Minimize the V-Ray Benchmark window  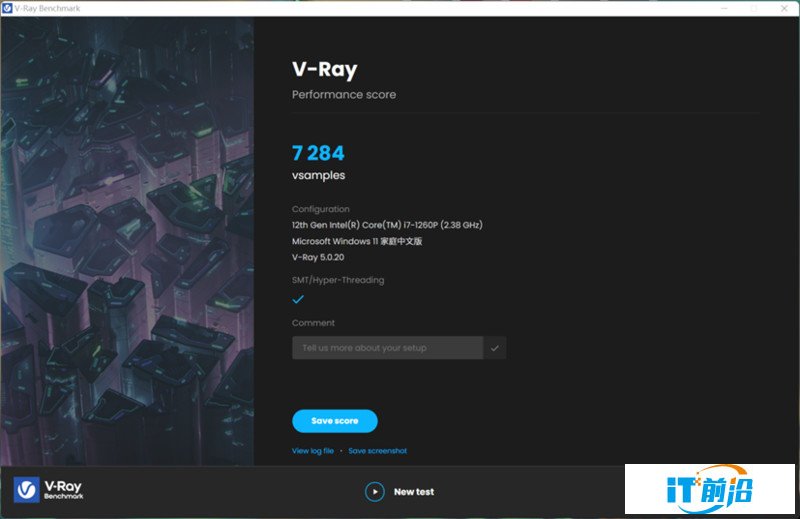pyautogui.click(x=724, y=8)
